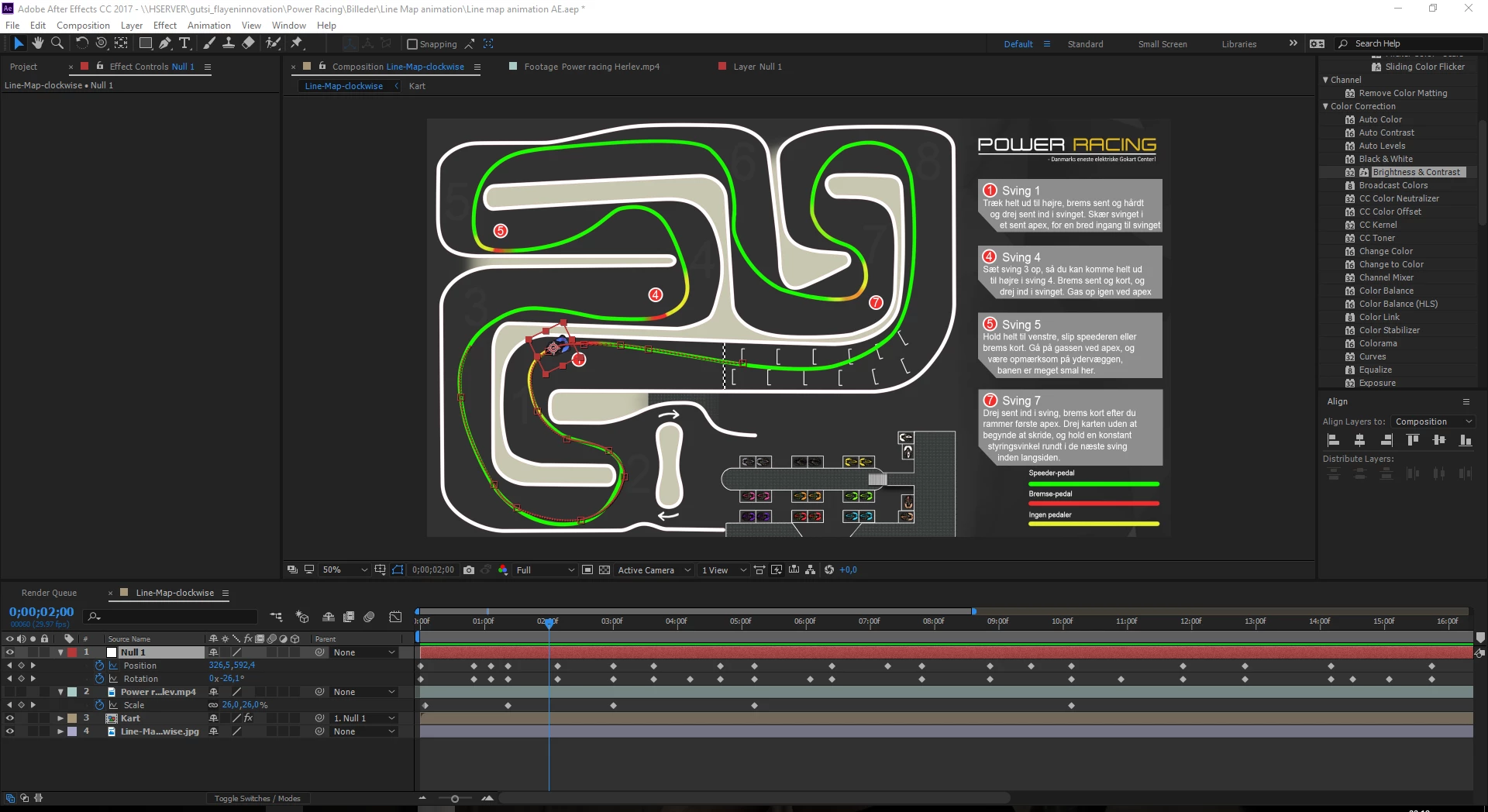Select the Selection (arrow) tool
Viewport: 1488px width, 812px height.
[x=19, y=43]
